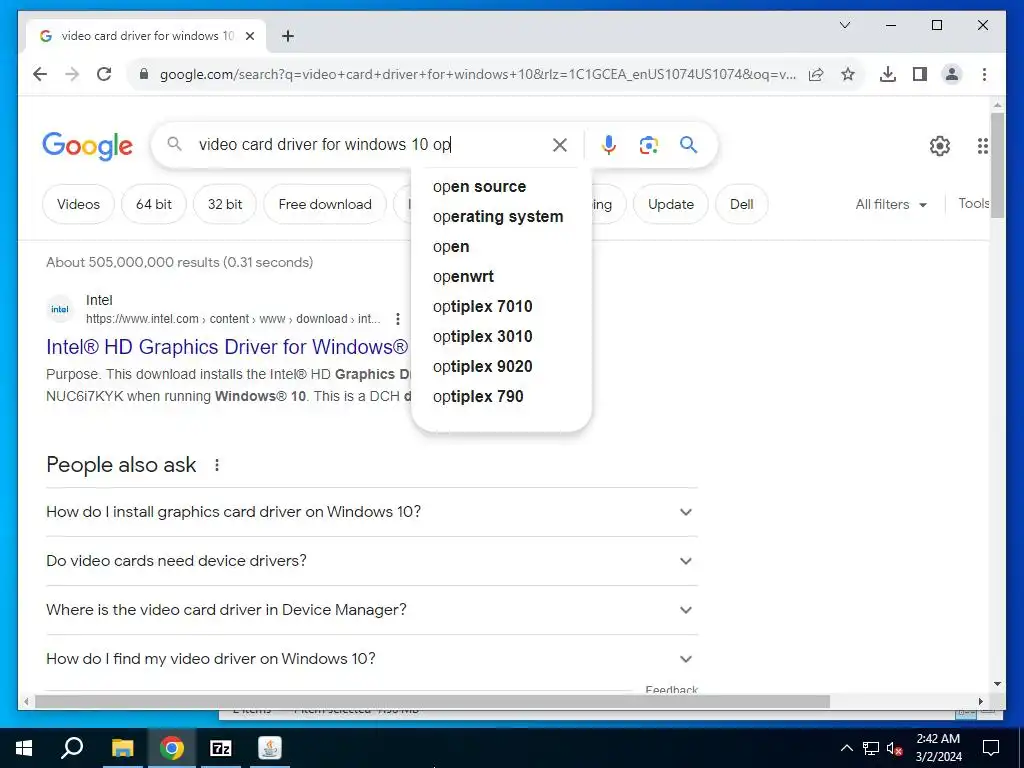Click the horizontal scrollbar thumb

point(432,701)
